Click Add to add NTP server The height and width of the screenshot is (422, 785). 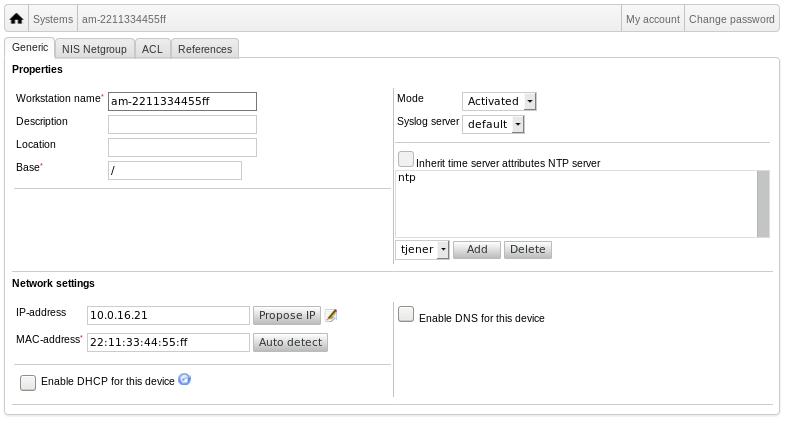(x=477, y=250)
